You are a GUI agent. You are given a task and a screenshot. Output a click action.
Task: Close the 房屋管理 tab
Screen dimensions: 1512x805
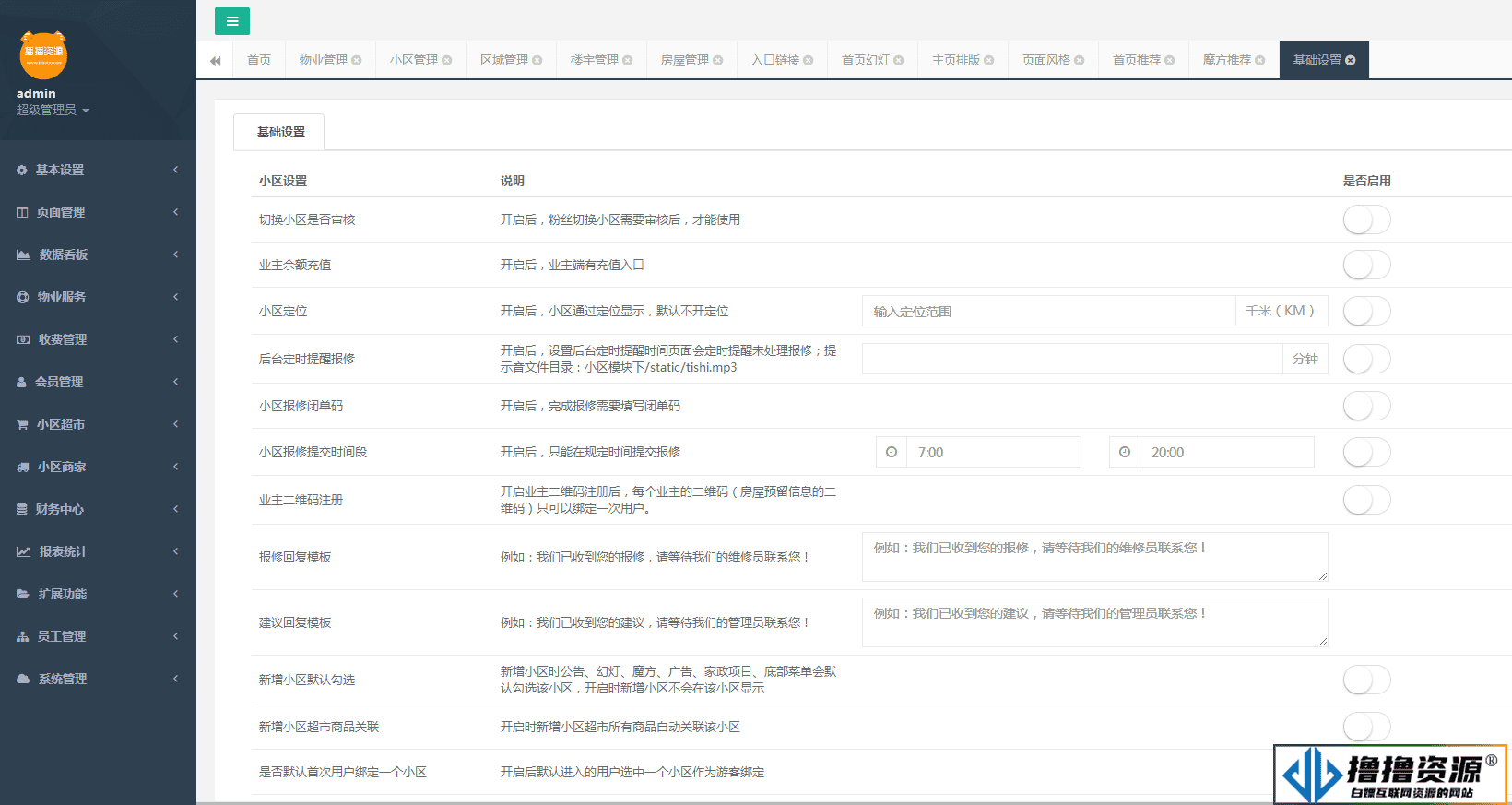tap(718, 61)
